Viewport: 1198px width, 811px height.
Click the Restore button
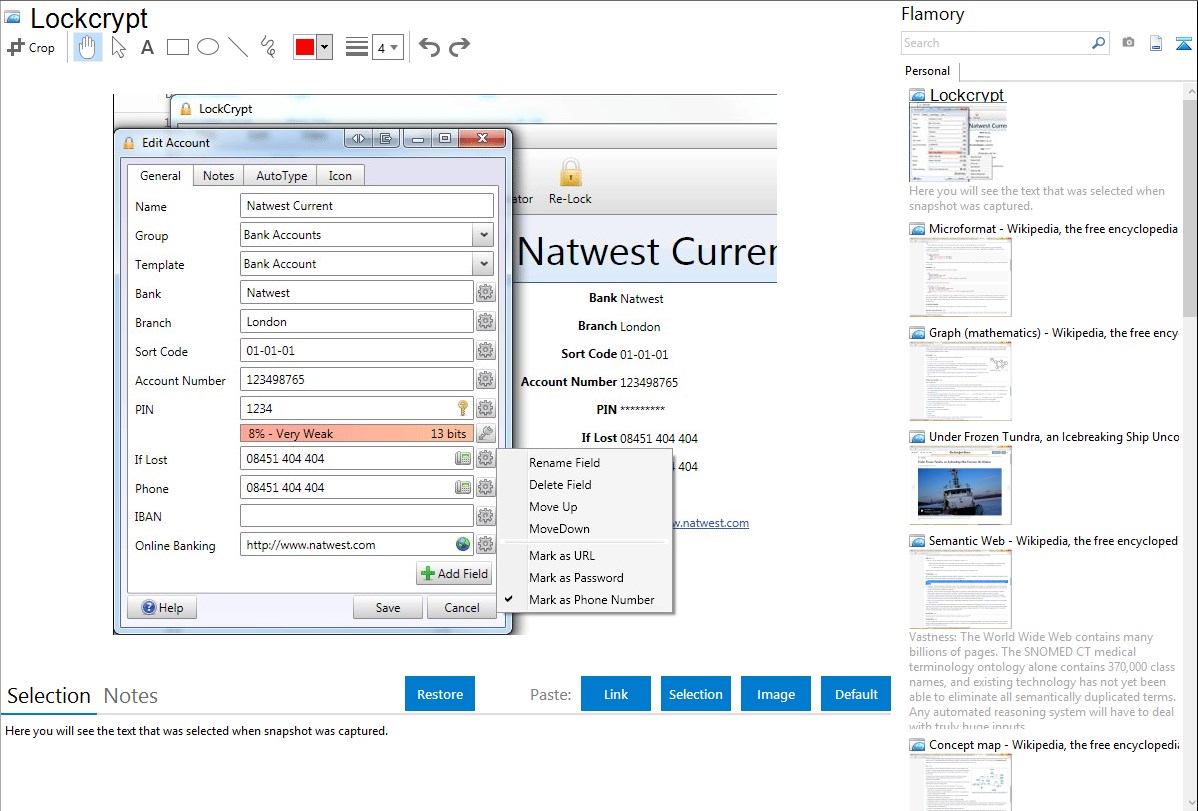click(x=440, y=694)
